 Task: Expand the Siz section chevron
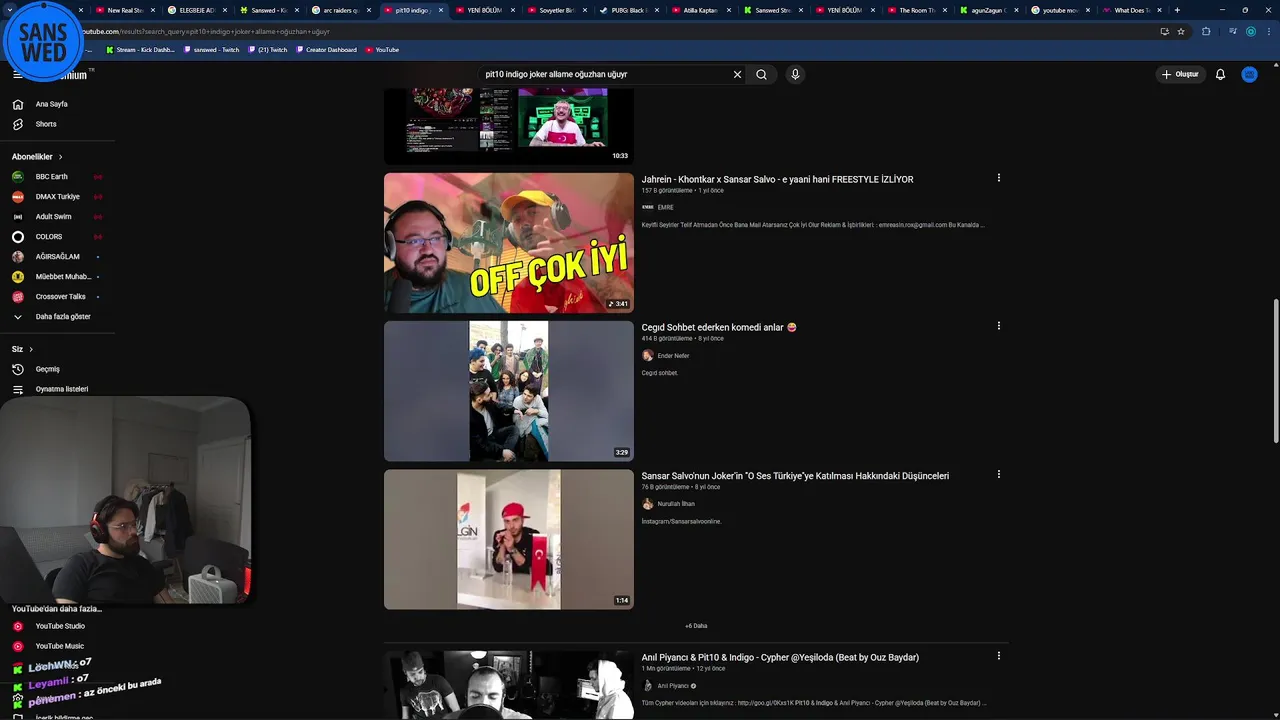pyautogui.click(x=31, y=349)
